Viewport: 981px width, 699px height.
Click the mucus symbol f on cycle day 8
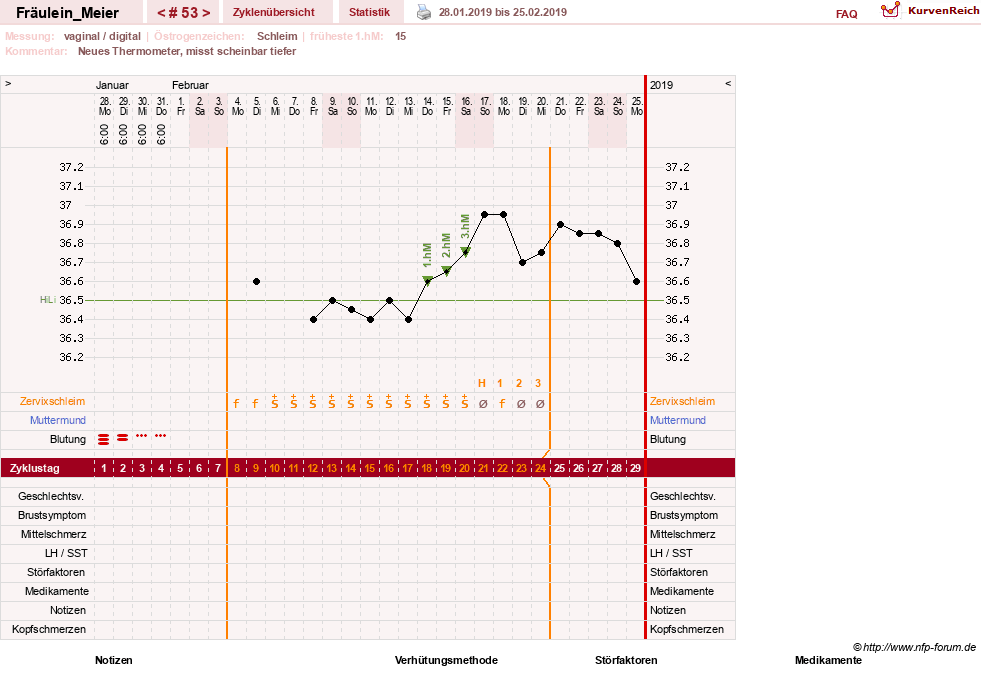[x=236, y=404]
